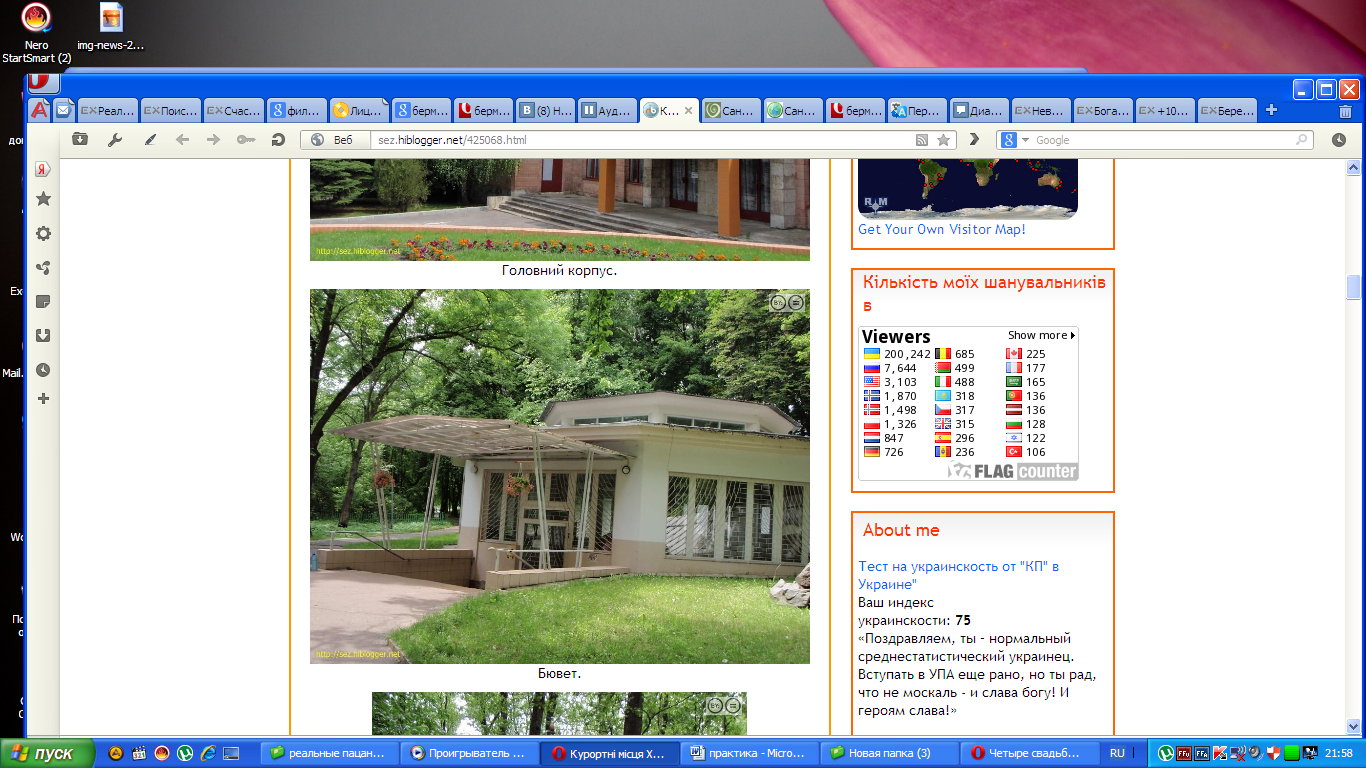Open the clock icon at toolbar right end
This screenshot has width=1366, height=768.
point(1339,140)
